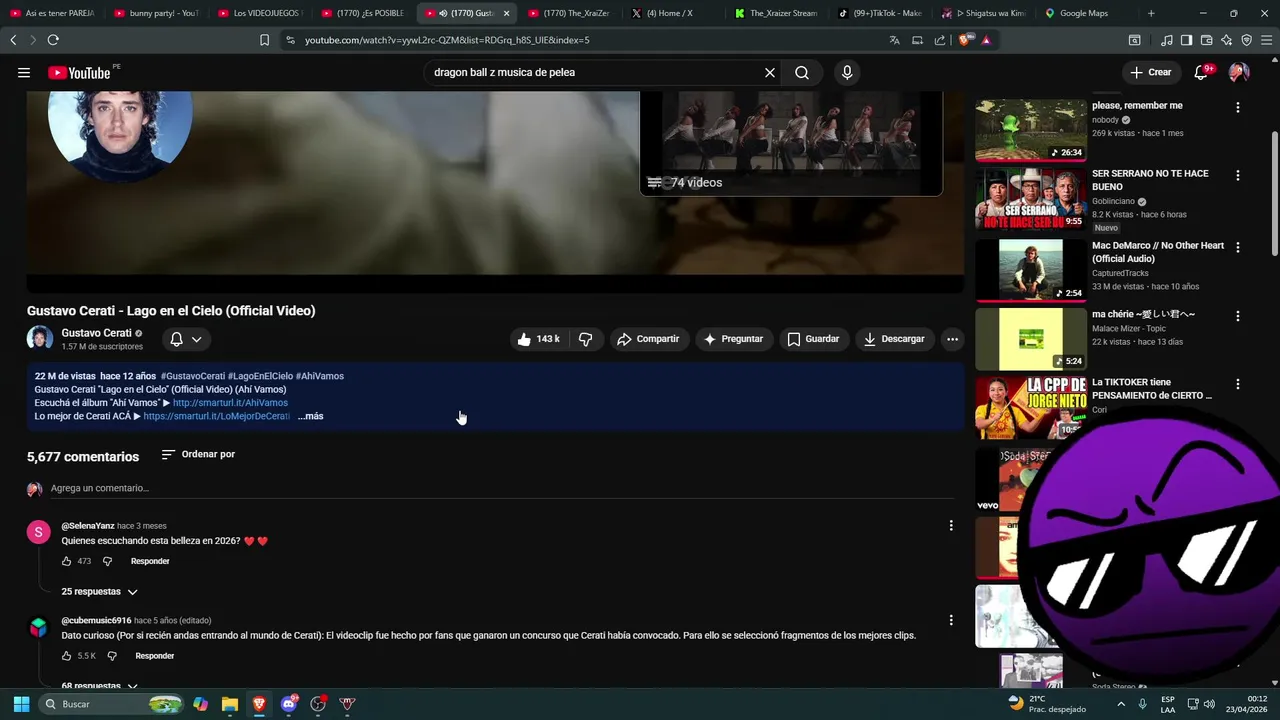Screen dimensions: 1280x720
Task: Toggle the Brave sidebar panel
Action: tap(1186, 40)
